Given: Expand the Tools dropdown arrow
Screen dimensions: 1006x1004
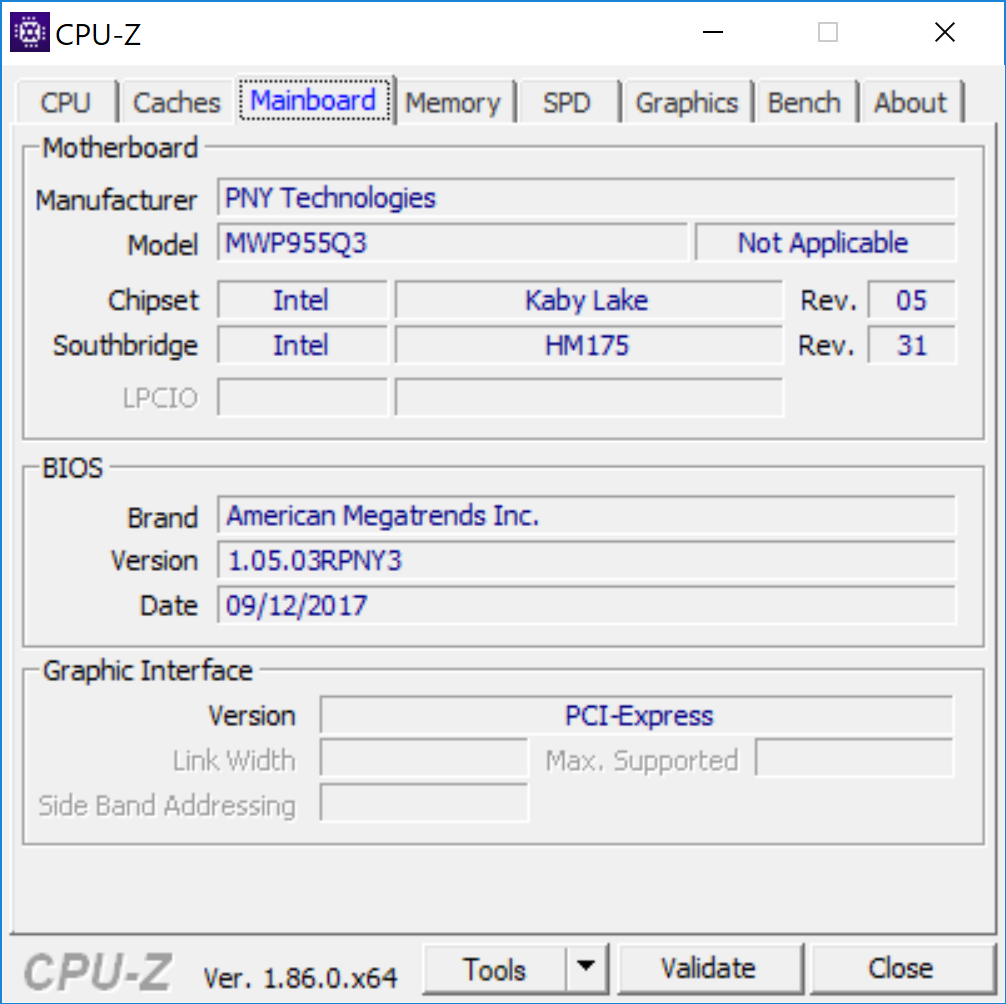Looking at the screenshot, I should tap(586, 967).
